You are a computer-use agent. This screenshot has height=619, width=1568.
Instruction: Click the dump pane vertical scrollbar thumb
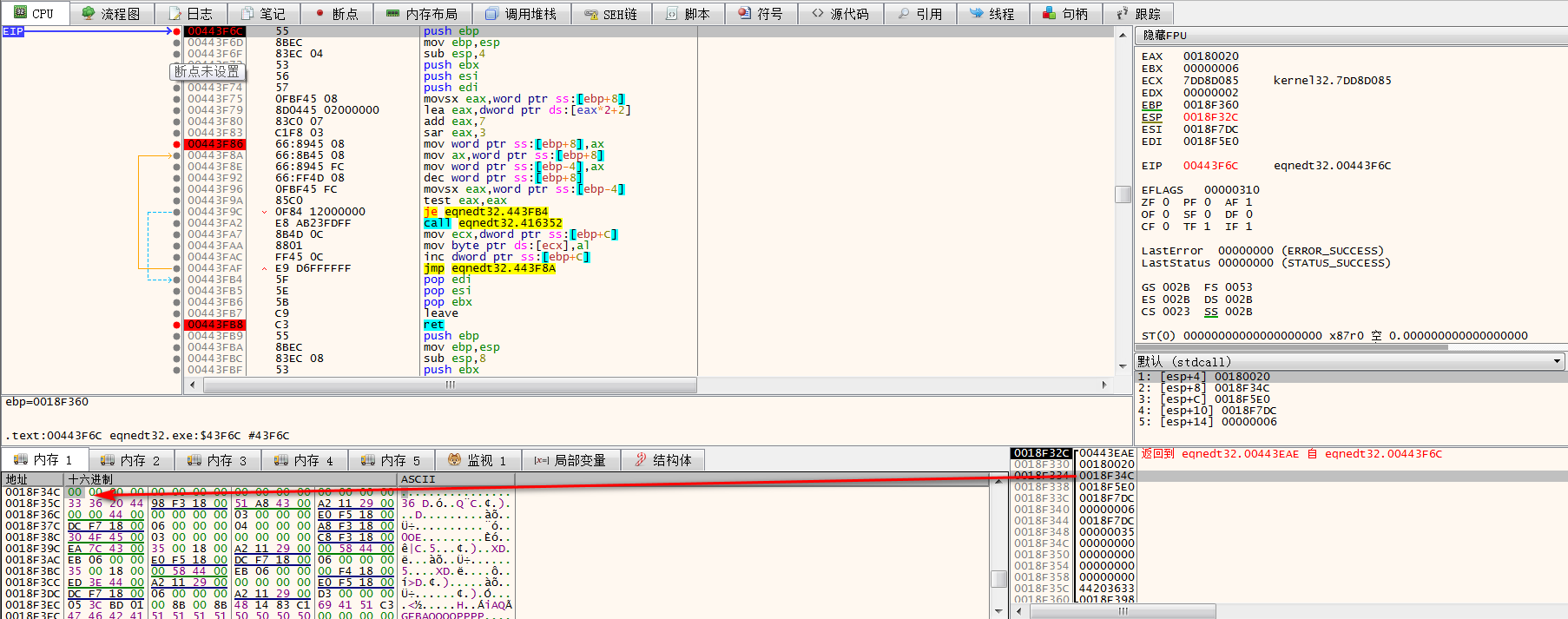[998, 577]
